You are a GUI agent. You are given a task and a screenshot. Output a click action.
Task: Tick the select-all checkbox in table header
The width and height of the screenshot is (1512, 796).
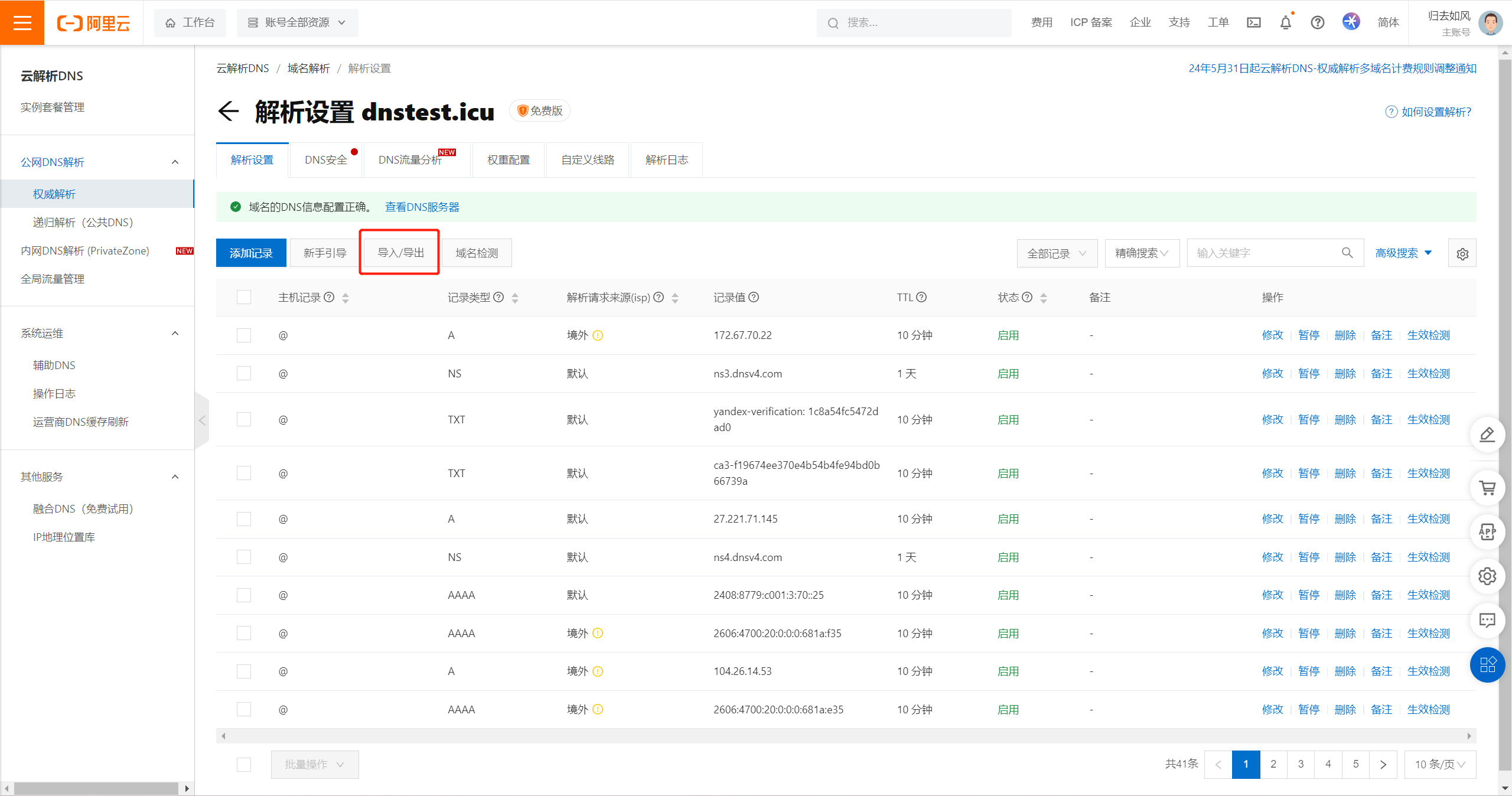coord(244,297)
